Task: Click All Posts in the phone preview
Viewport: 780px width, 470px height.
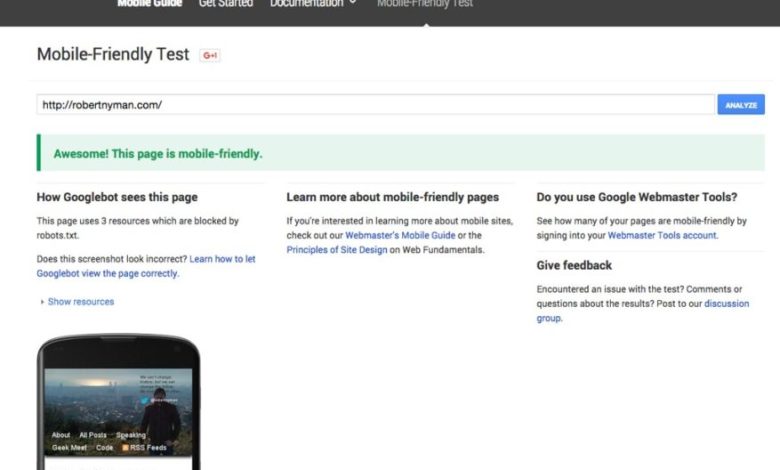Action: [x=93, y=435]
